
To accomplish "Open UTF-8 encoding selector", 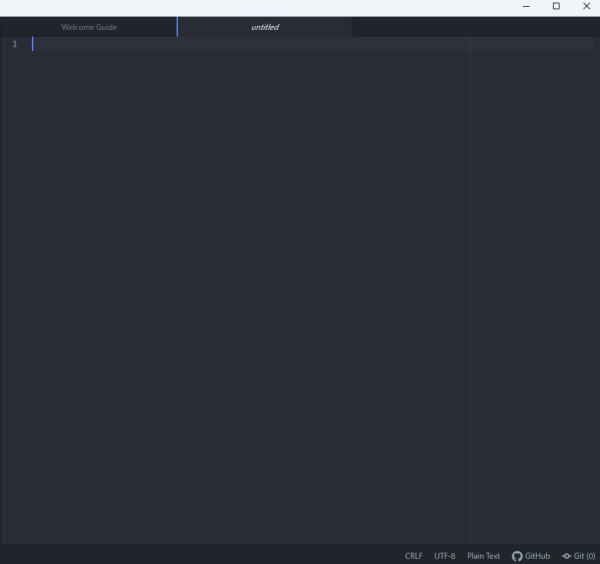I will (x=445, y=556).
